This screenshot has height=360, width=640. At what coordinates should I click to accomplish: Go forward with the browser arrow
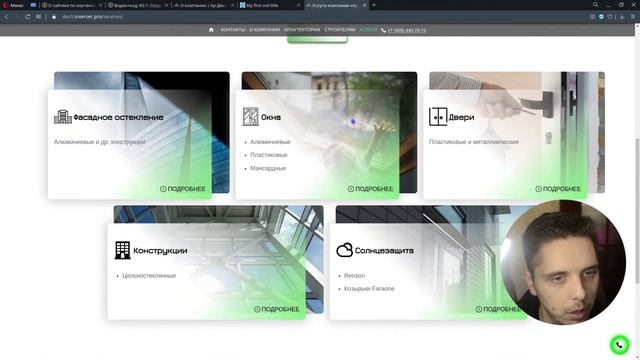coord(17,17)
